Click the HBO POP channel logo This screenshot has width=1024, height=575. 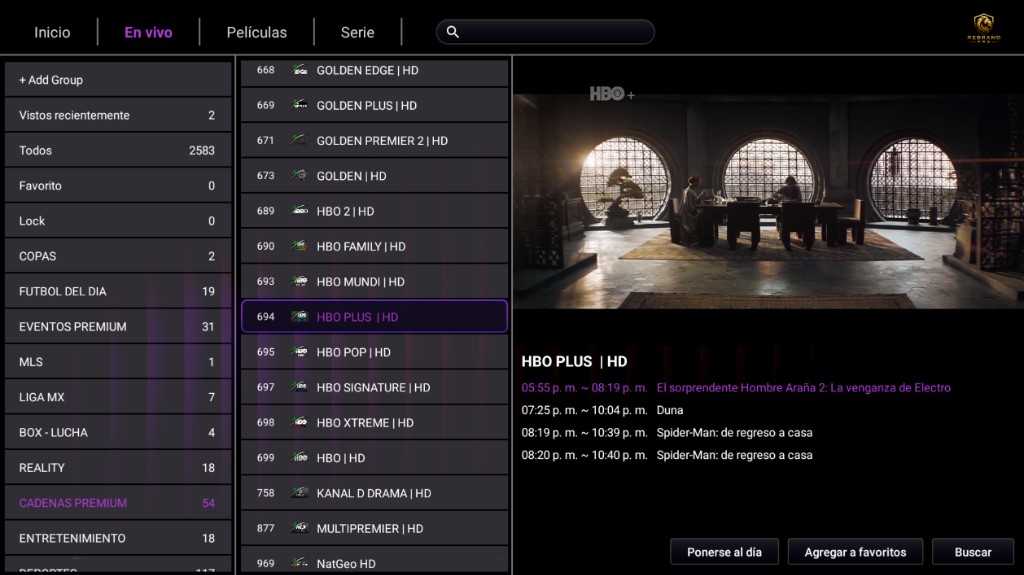coord(300,352)
